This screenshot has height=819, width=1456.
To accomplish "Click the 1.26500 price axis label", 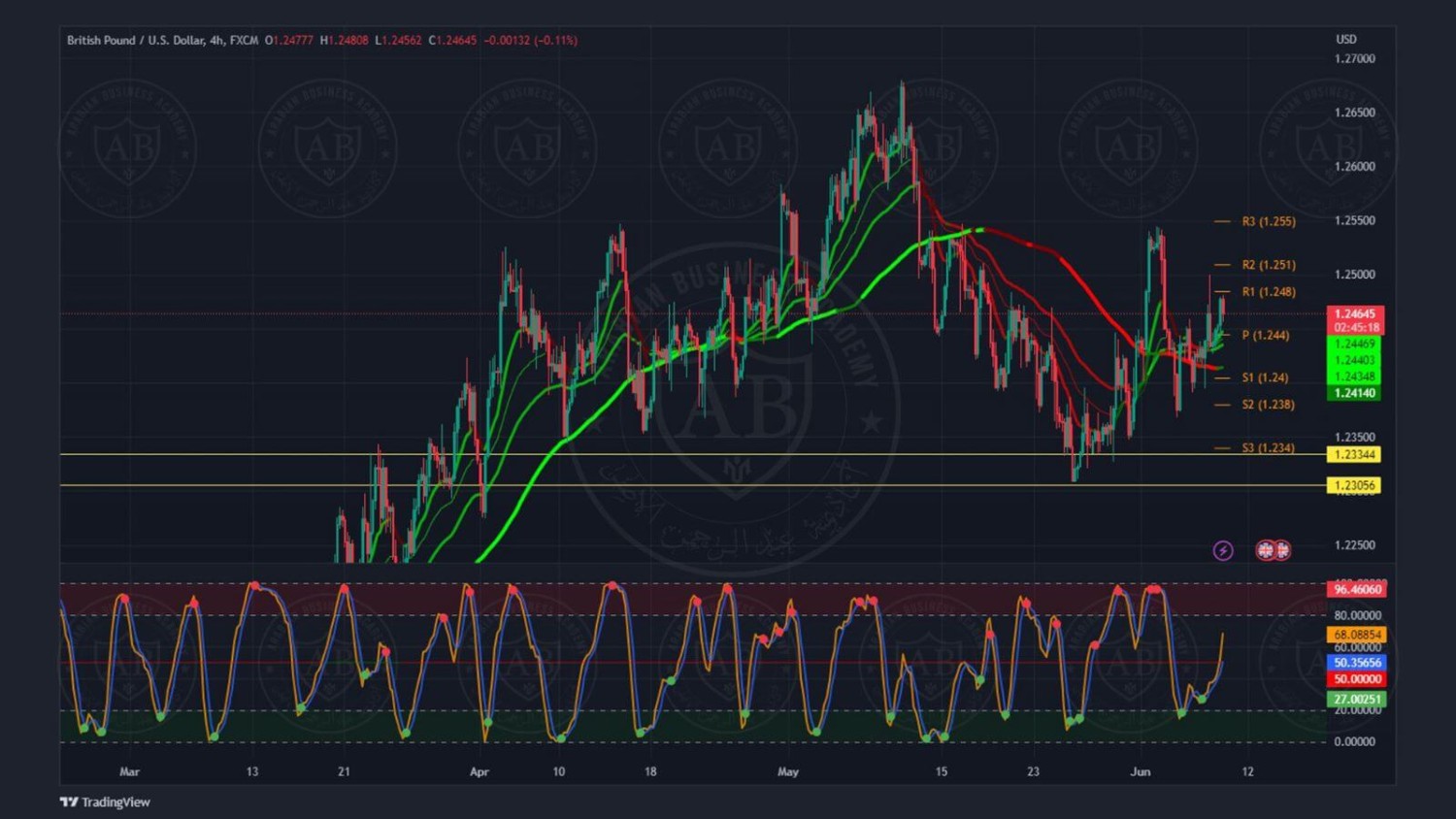I will 1355,113.
